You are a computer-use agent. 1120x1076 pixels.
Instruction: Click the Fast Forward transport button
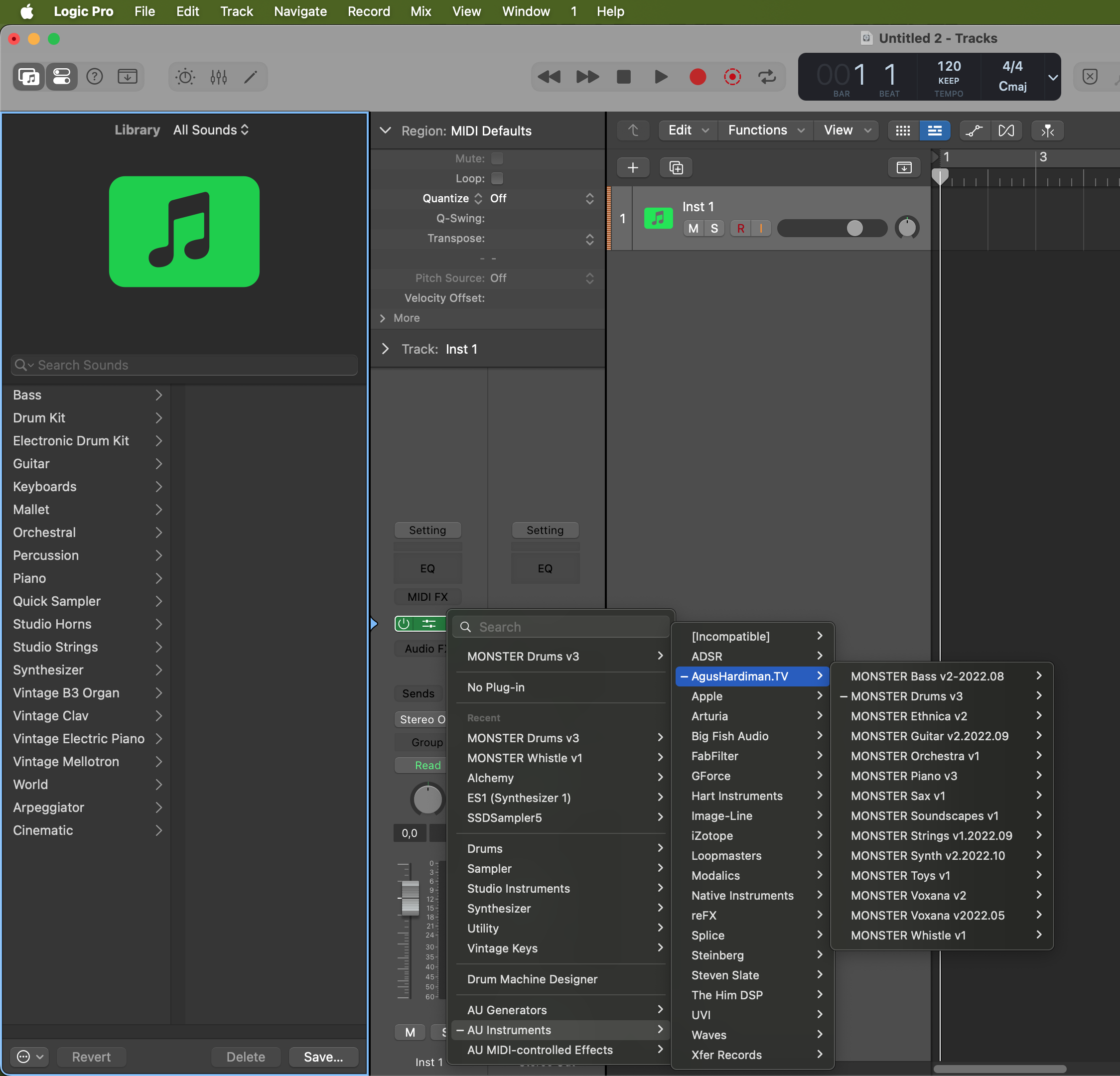pyautogui.click(x=587, y=77)
